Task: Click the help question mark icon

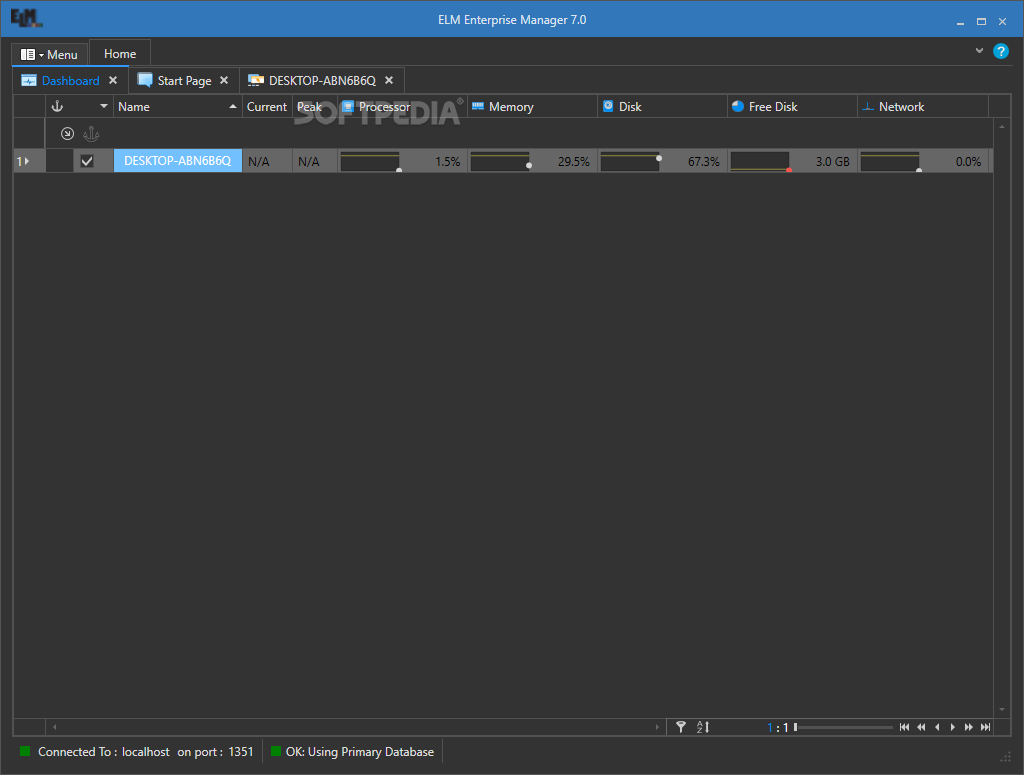Action: (x=1000, y=51)
